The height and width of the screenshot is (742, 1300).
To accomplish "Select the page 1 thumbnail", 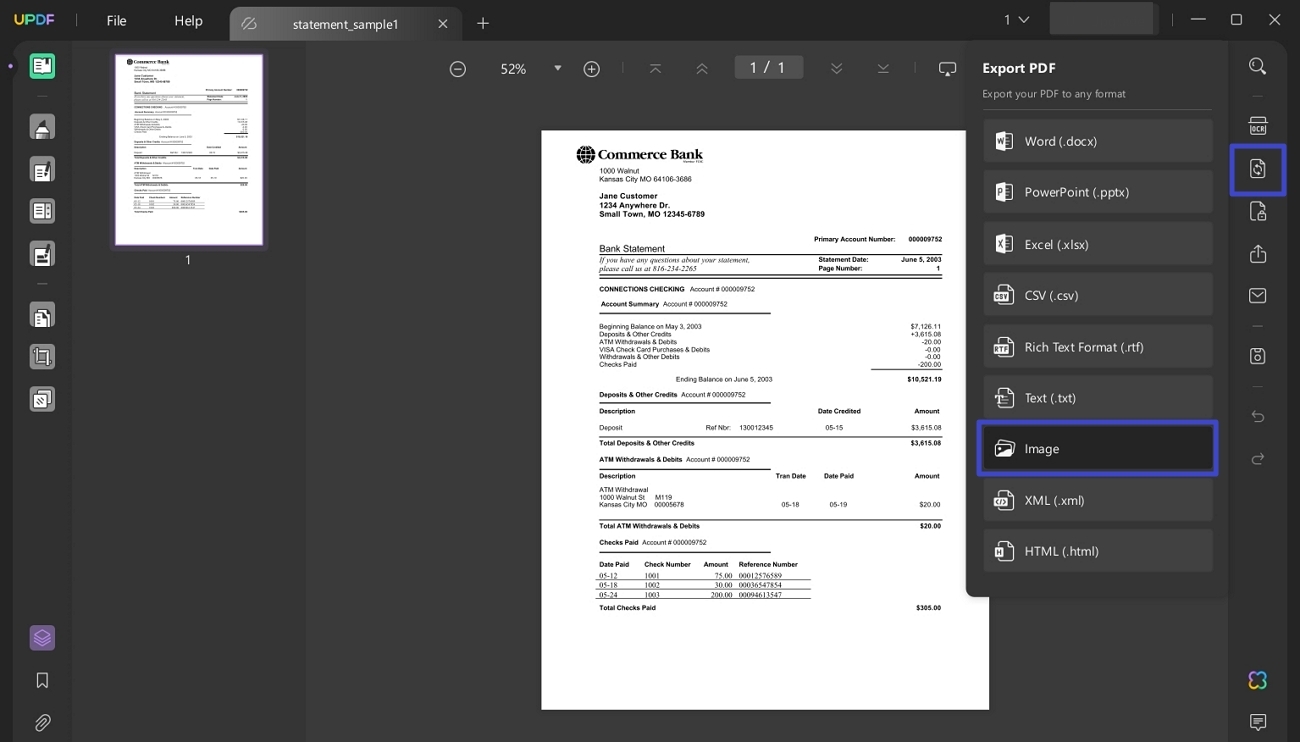I will click(189, 150).
